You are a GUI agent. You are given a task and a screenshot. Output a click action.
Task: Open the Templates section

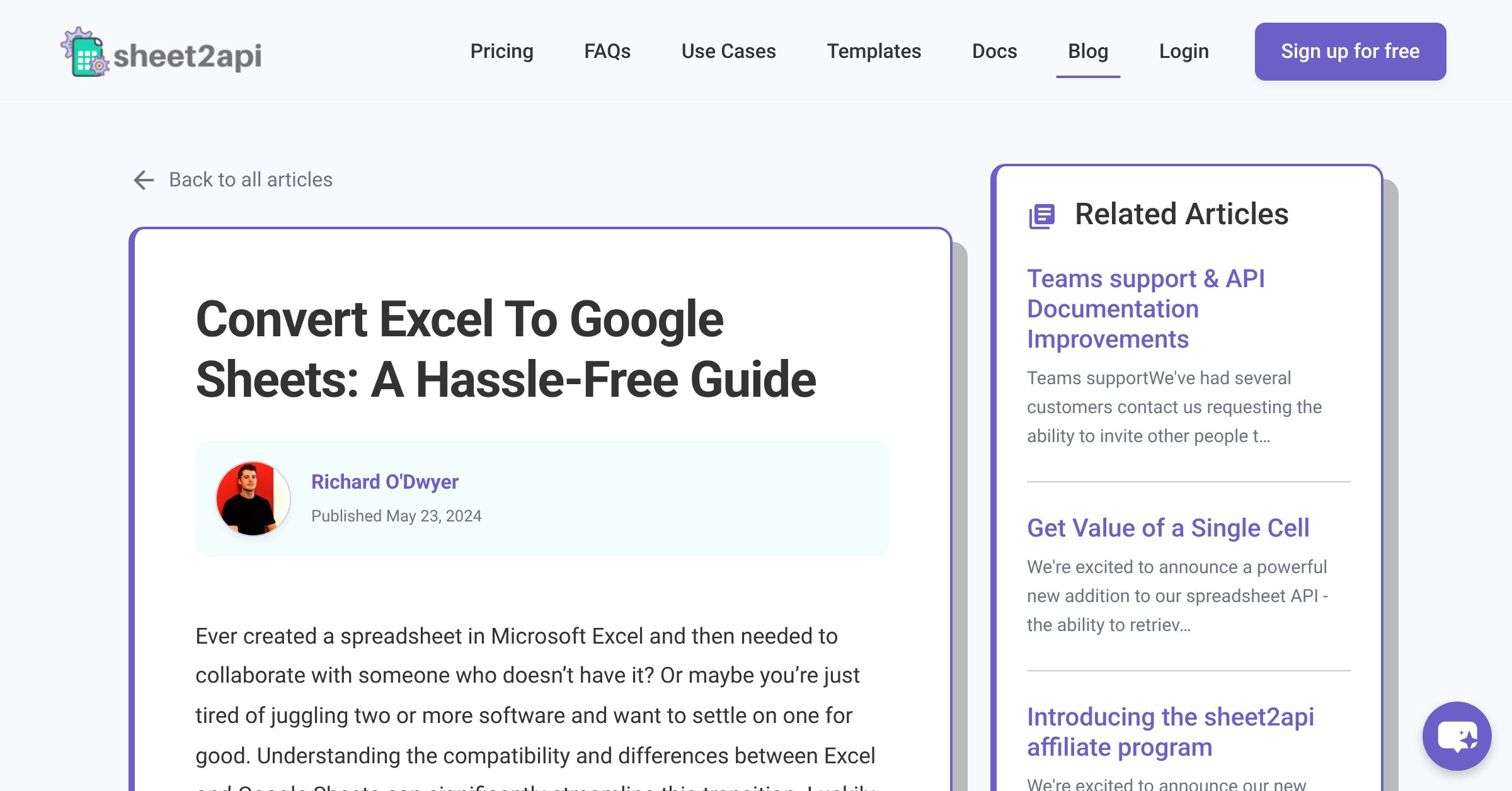[874, 51]
